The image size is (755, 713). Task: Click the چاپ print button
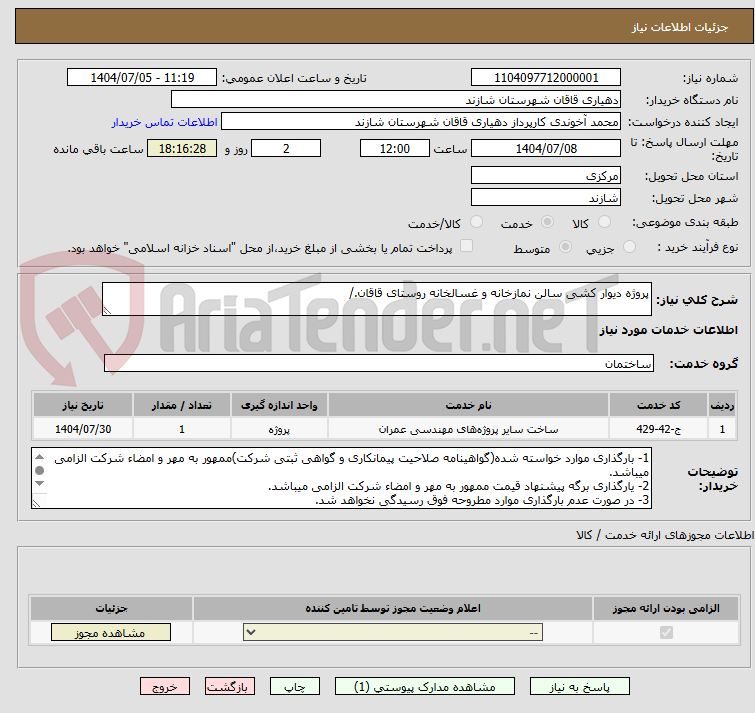[x=295, y=687]
